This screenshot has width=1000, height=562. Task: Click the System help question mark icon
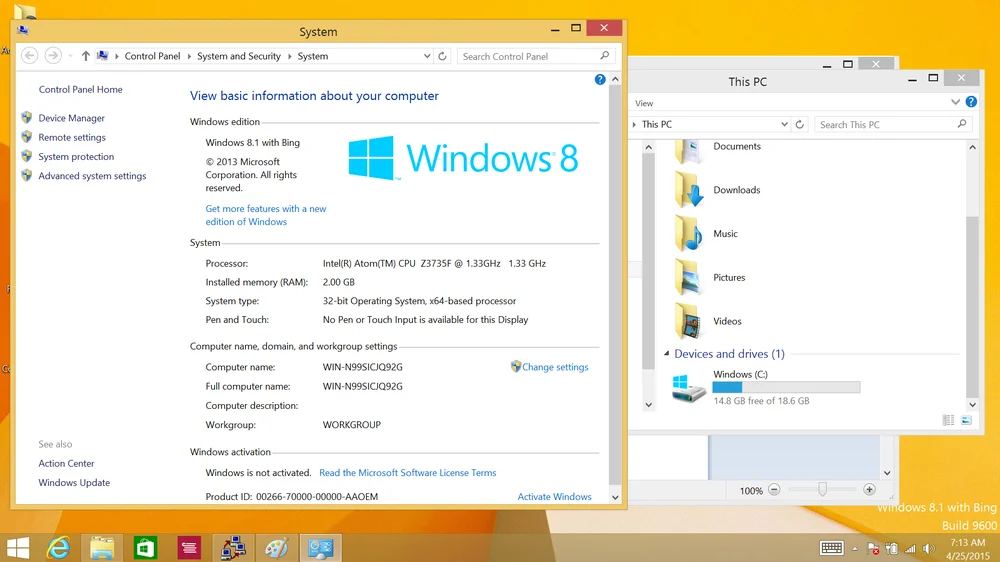[600, 79]
